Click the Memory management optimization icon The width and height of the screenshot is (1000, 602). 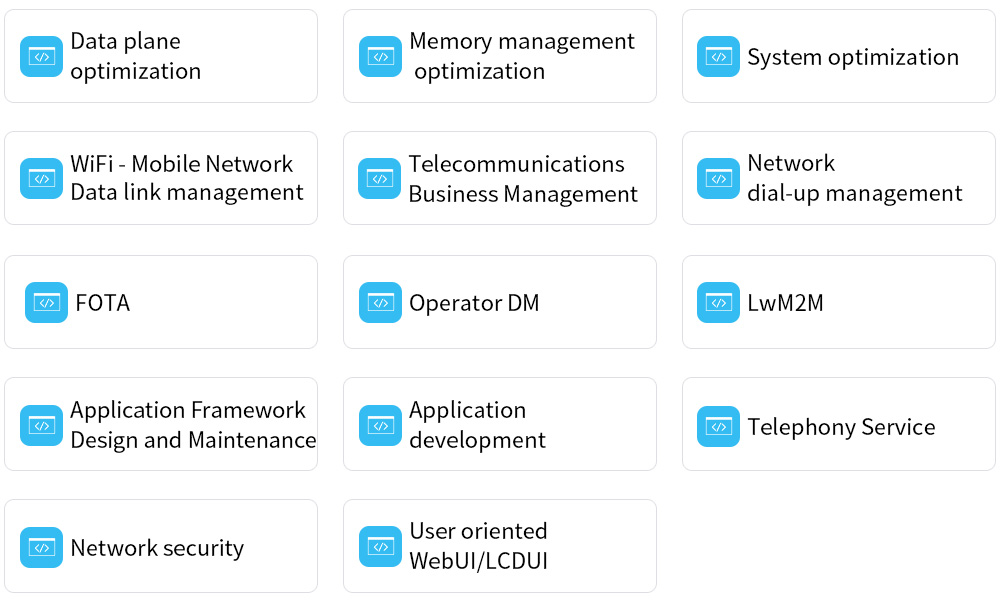380,57
